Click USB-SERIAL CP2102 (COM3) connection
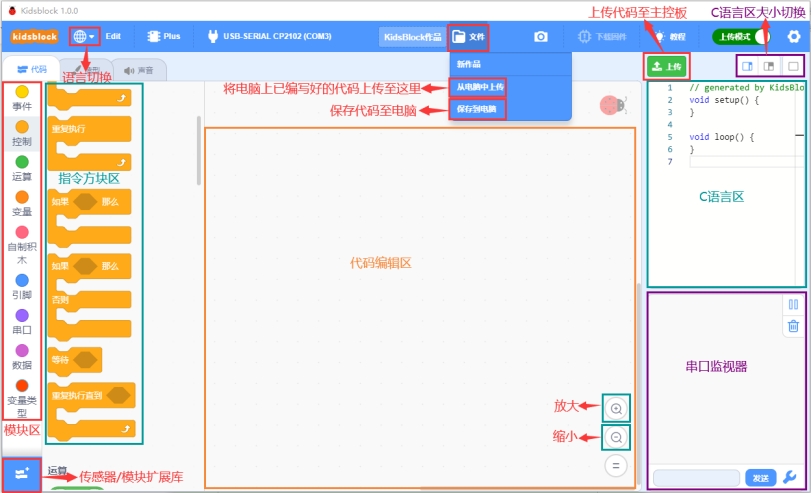The image size is (812, 493). click(269, 36)
